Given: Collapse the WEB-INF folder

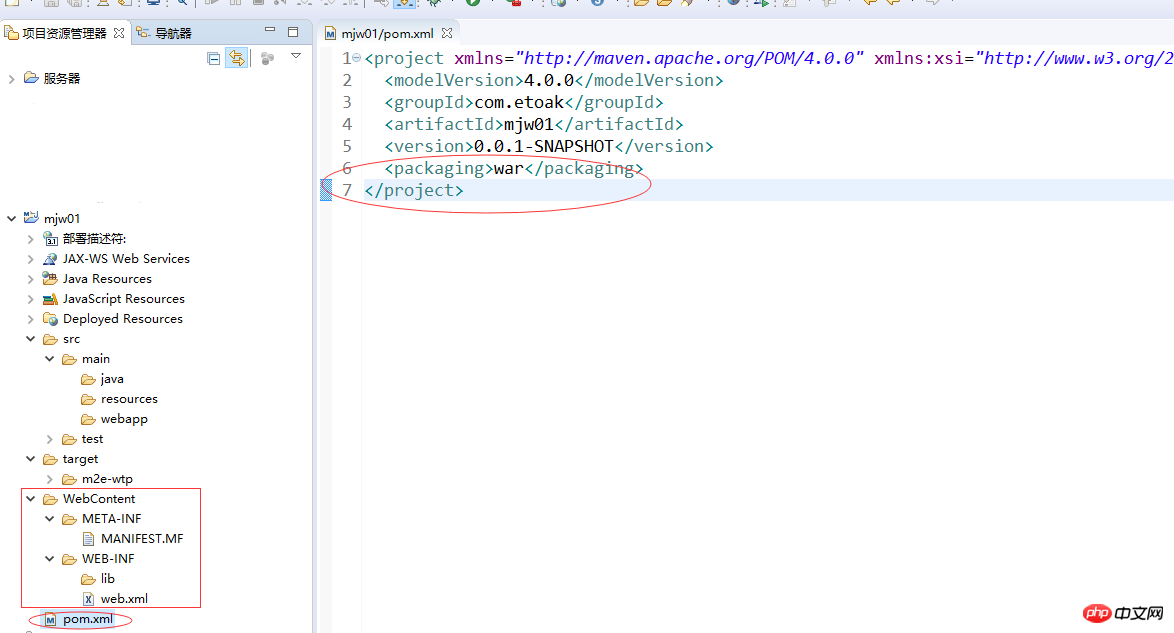Looking at the screenshot, I should click(49, 559).
